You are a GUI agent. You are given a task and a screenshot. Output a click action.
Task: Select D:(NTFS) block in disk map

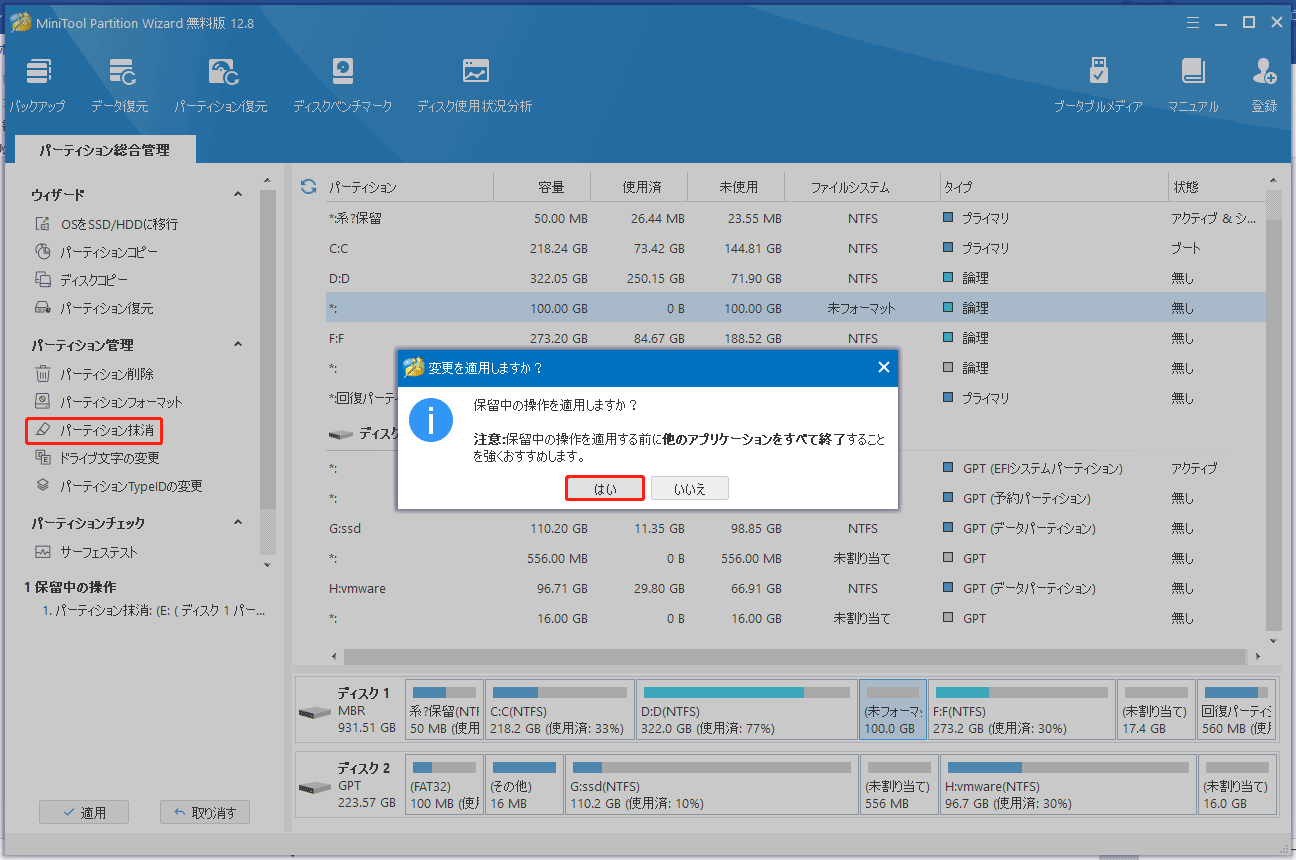click(x=747, y=710)
